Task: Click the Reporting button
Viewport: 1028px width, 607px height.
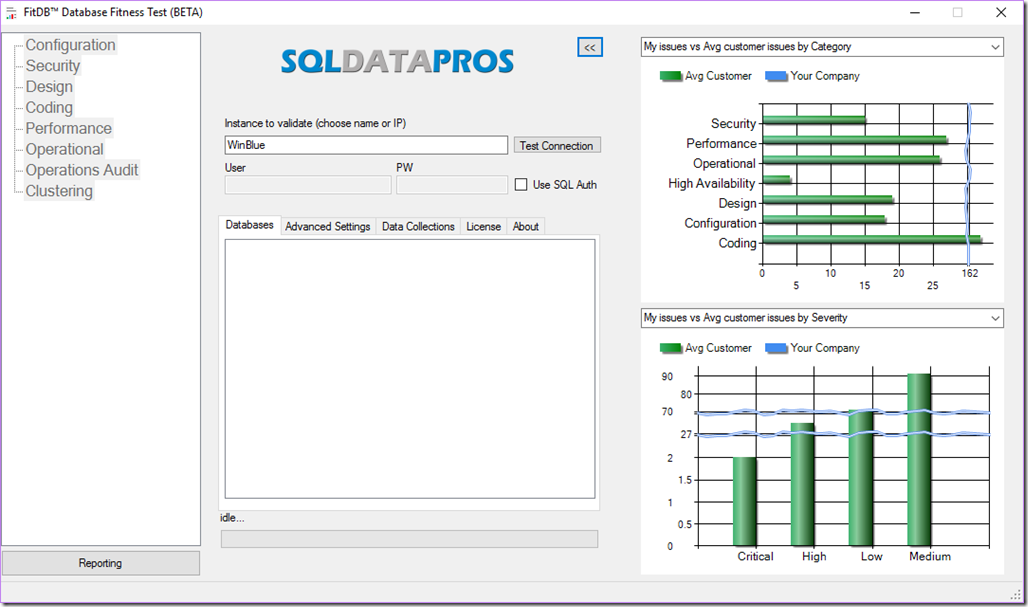Action: tap(101, 563)
